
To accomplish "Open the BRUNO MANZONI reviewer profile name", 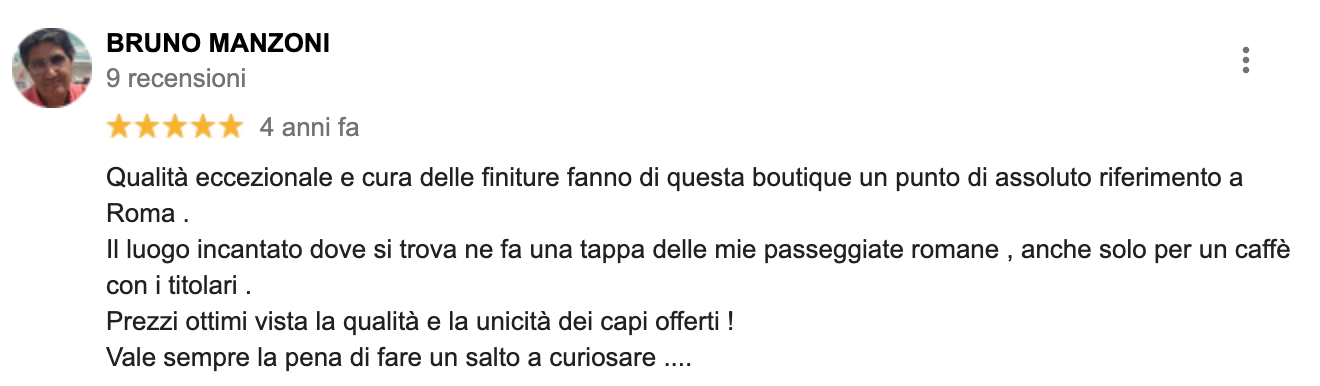I will 218,43.
